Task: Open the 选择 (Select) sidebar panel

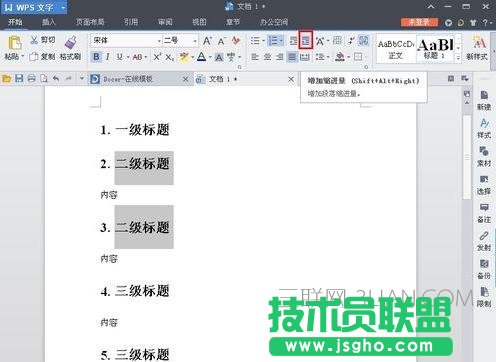Action: click(484, 185)
